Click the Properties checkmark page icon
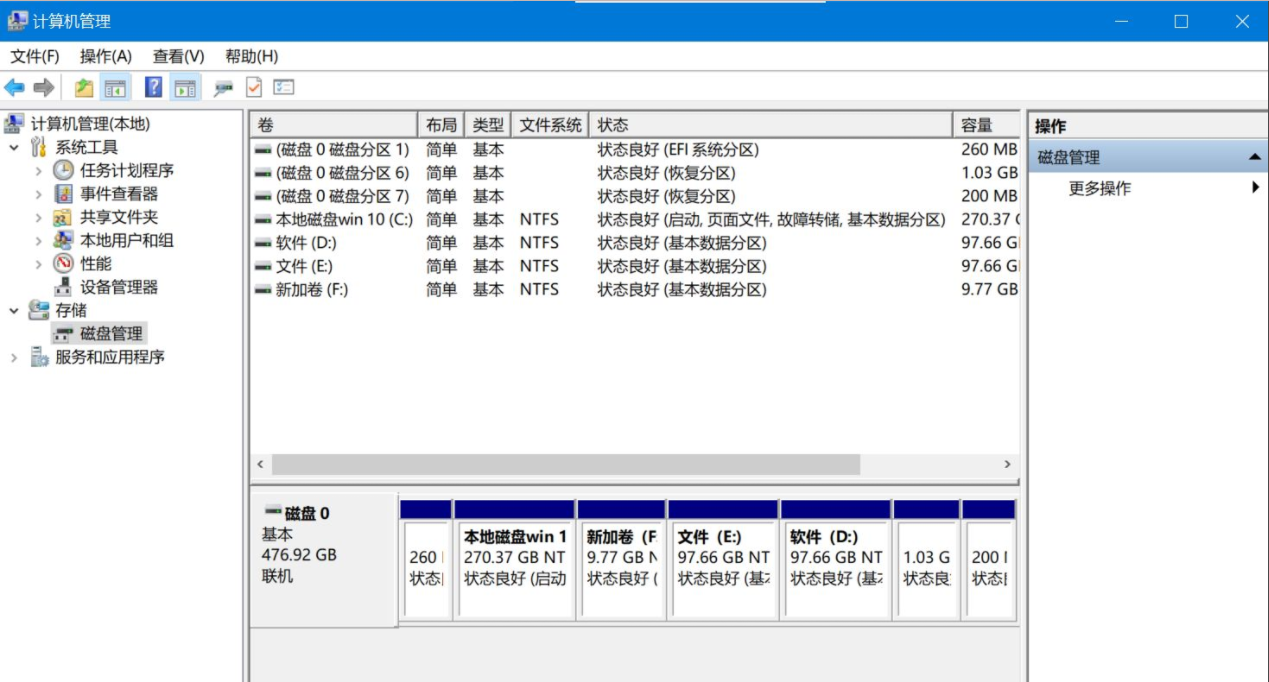The height and width of the screenshot is (682, 1269). click(254, 88)
